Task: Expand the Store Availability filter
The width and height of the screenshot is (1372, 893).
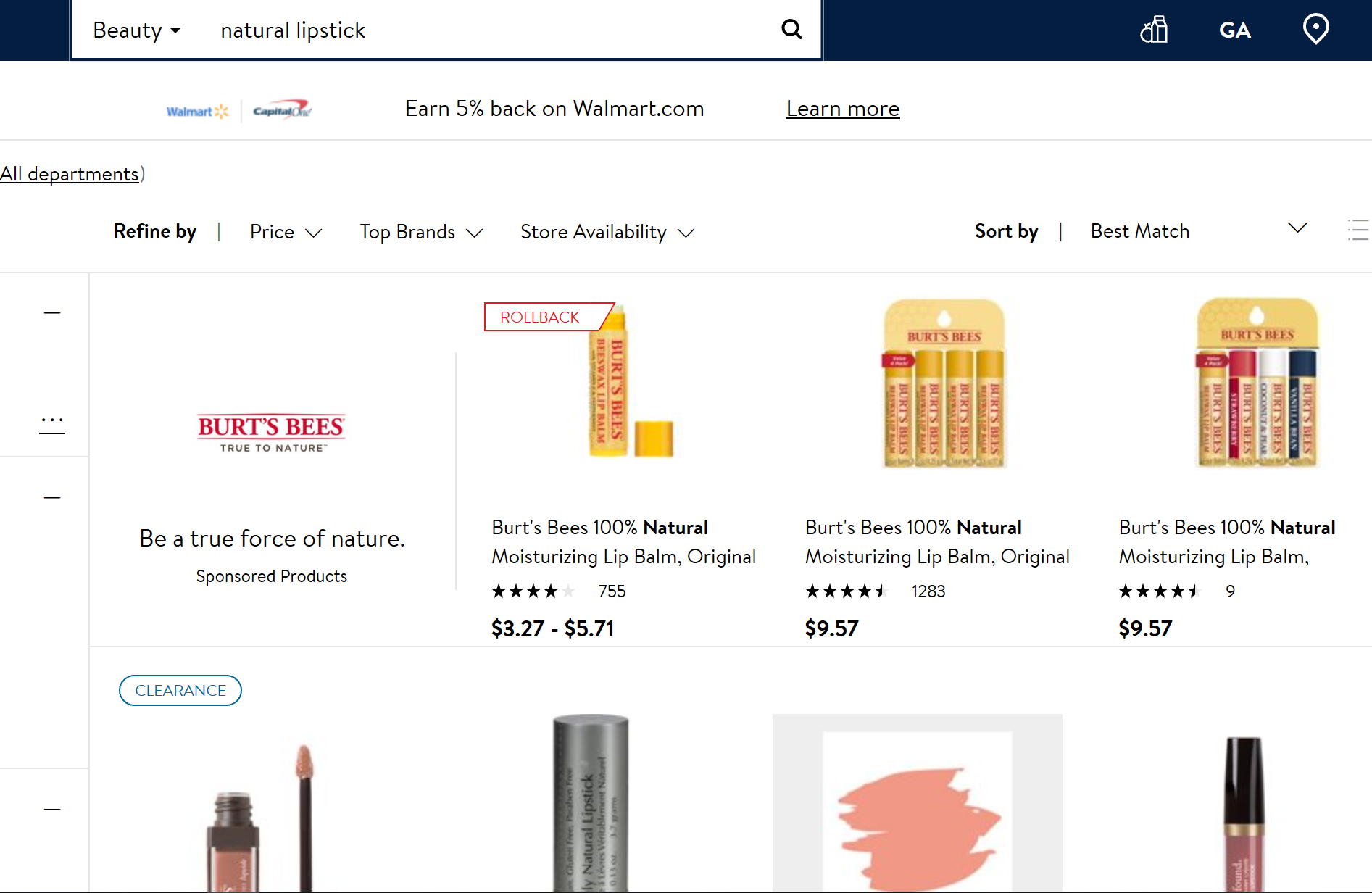Action: [x=607, y=232]
